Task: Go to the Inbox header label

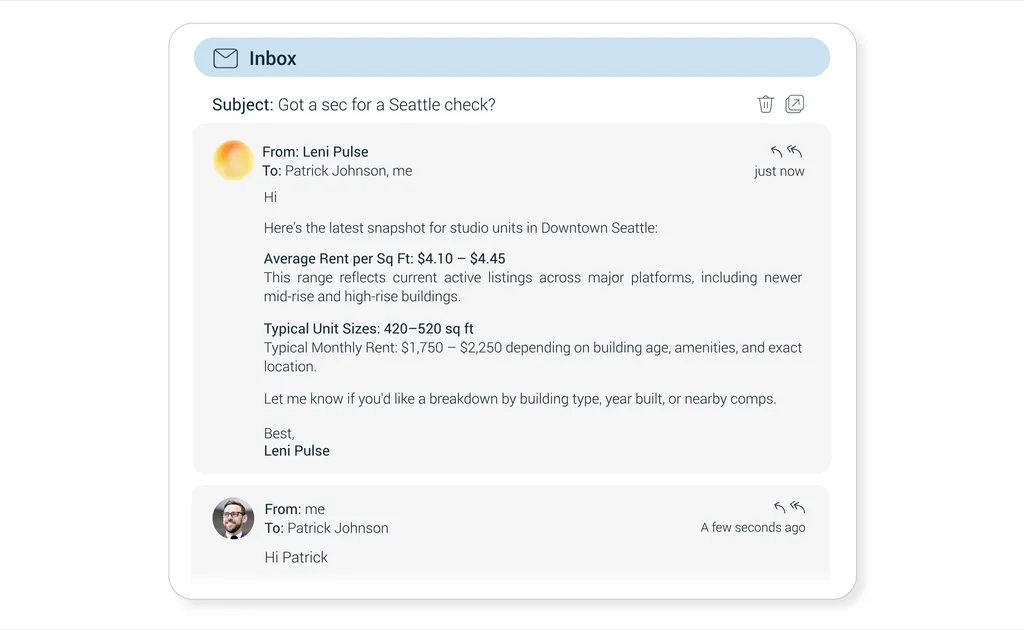Action: [273, 58]
